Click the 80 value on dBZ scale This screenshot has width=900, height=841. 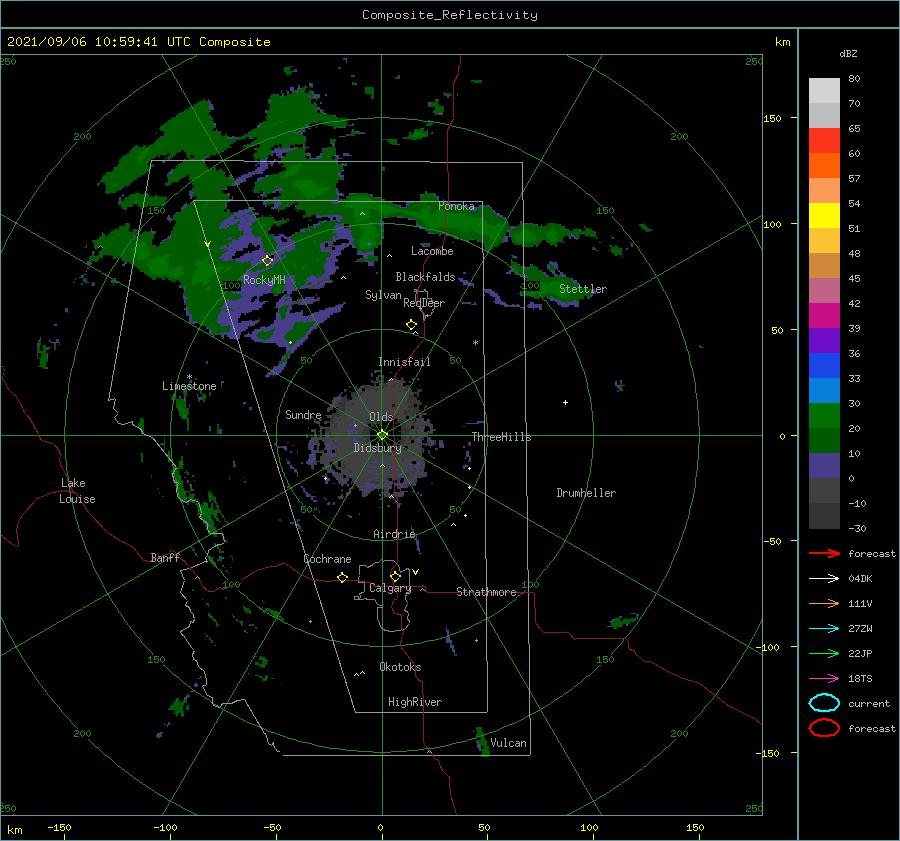pos(854,79)
